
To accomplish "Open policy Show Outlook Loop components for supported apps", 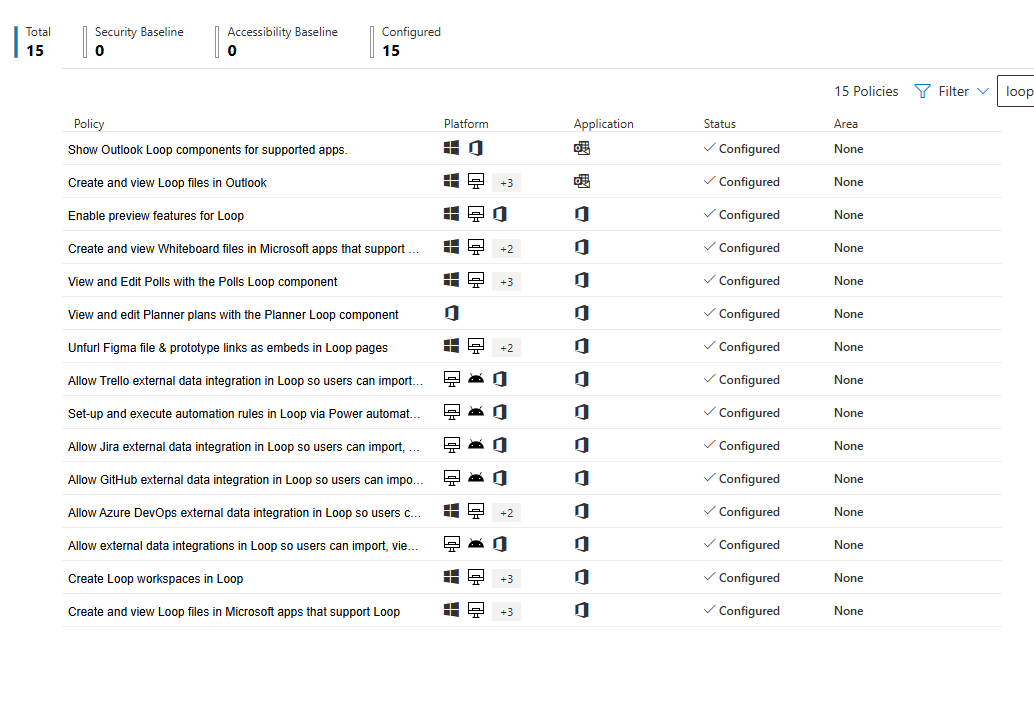I will pyautogui.click(x=208, y=150).
